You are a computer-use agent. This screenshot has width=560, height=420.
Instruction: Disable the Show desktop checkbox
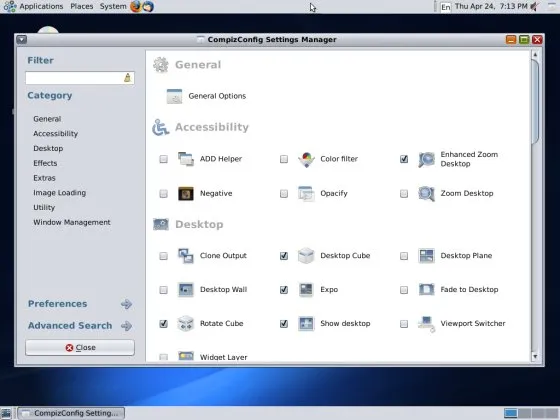click(x=284, y=324)
